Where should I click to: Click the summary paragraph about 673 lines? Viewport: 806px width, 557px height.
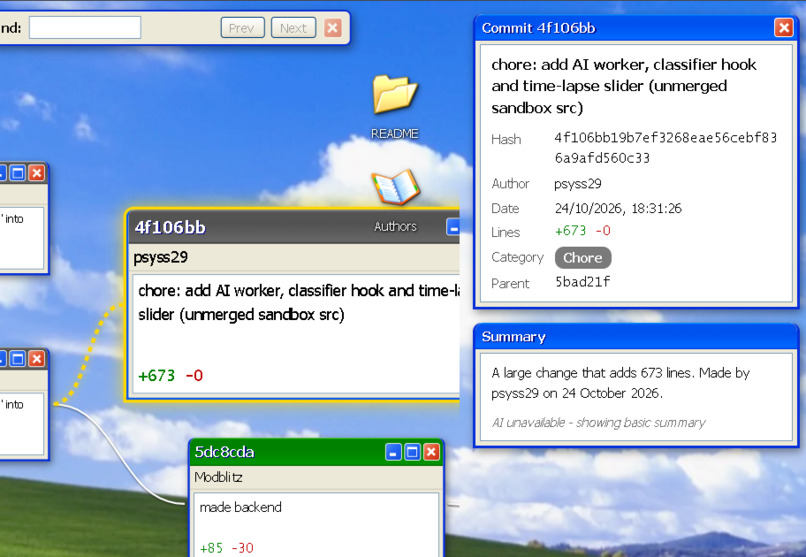pyautogui.click(x=620, y=383)
